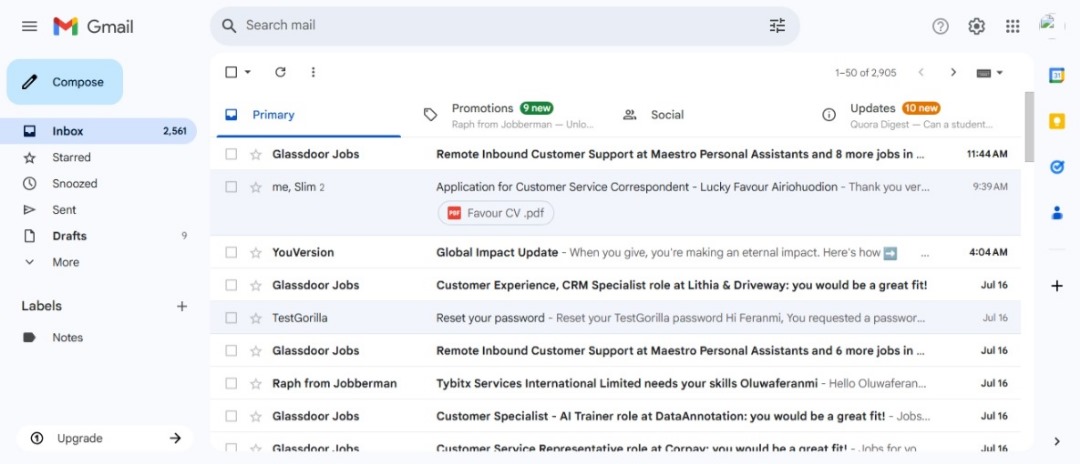Open the Tybitx Services International email
1080x464 pixels.
pos(616,383)
